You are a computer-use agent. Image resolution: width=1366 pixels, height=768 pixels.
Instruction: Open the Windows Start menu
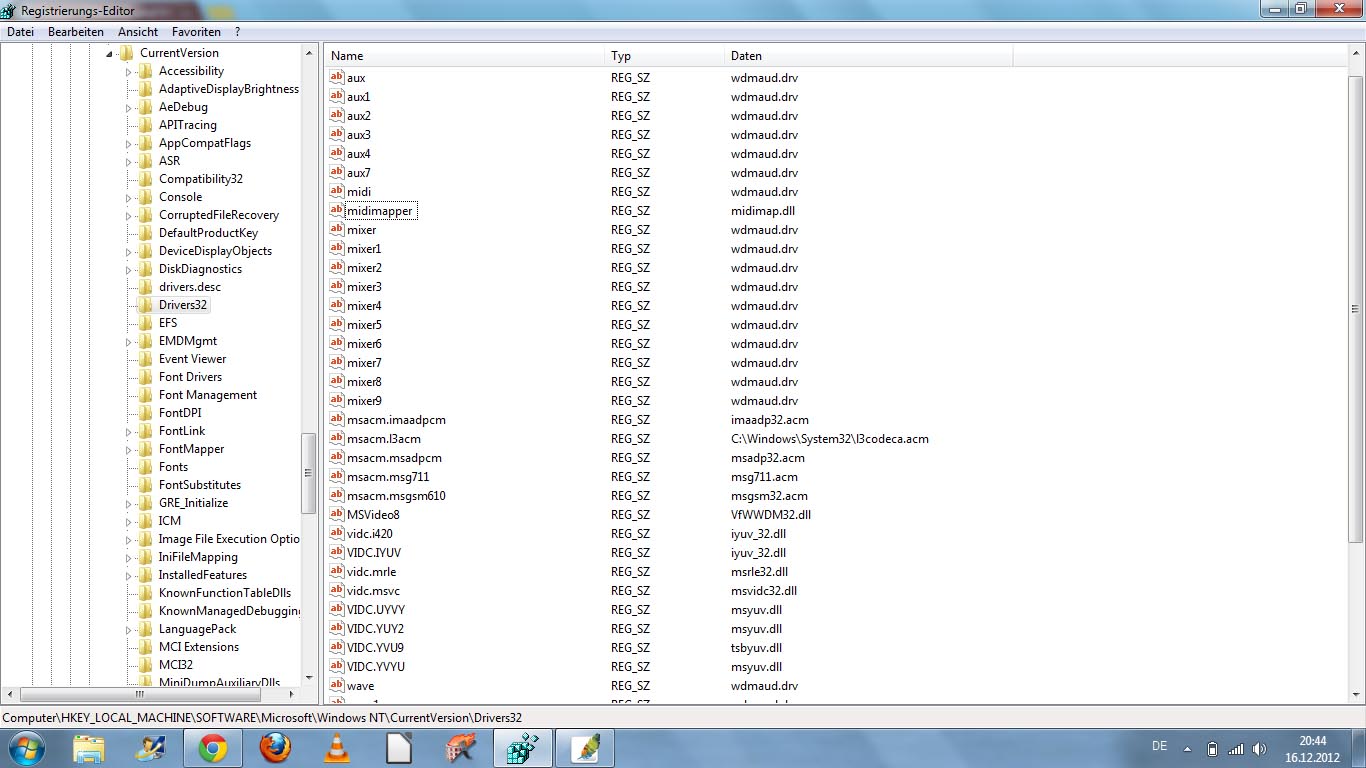(25, 748)
